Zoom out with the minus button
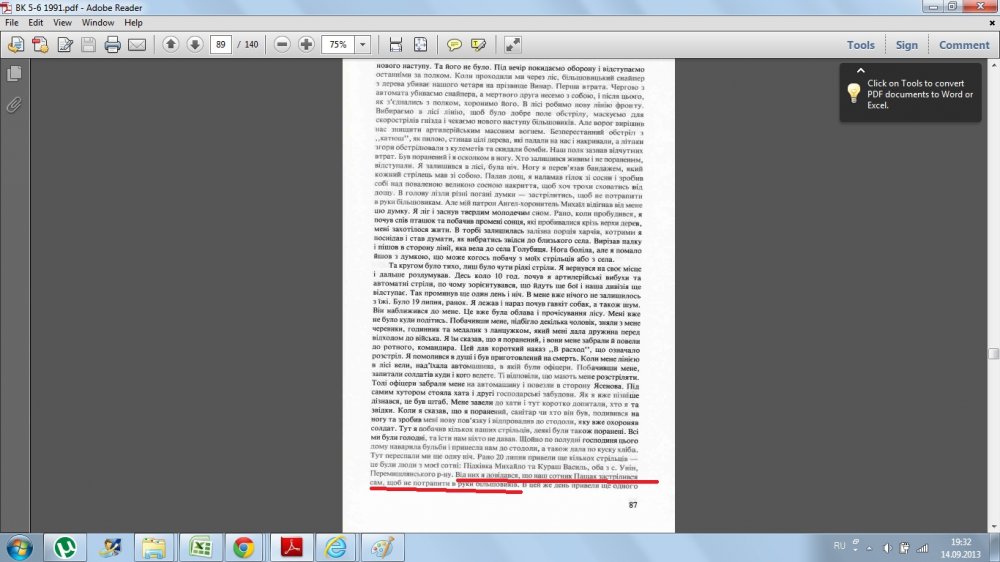 282,44
